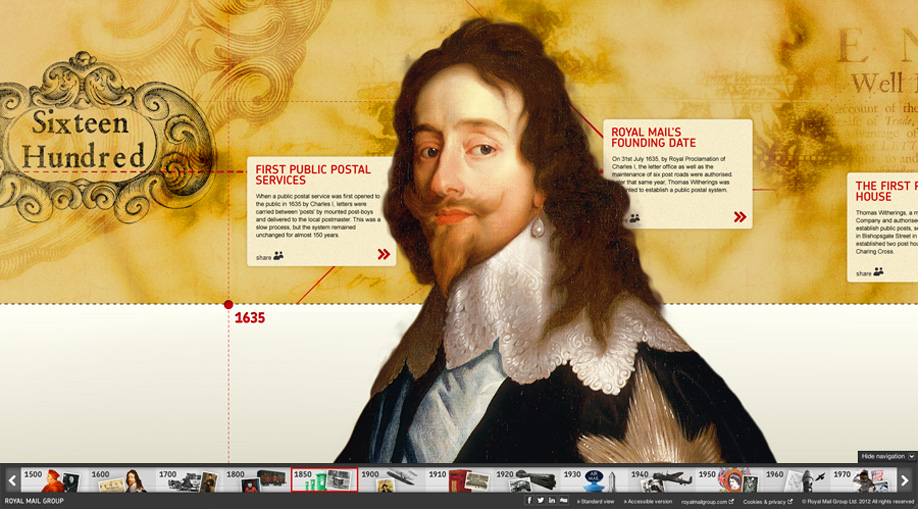This screenshot has height=509, width=918.
Task: Click the Facebook icon in the footer
Action: point(529,500)
